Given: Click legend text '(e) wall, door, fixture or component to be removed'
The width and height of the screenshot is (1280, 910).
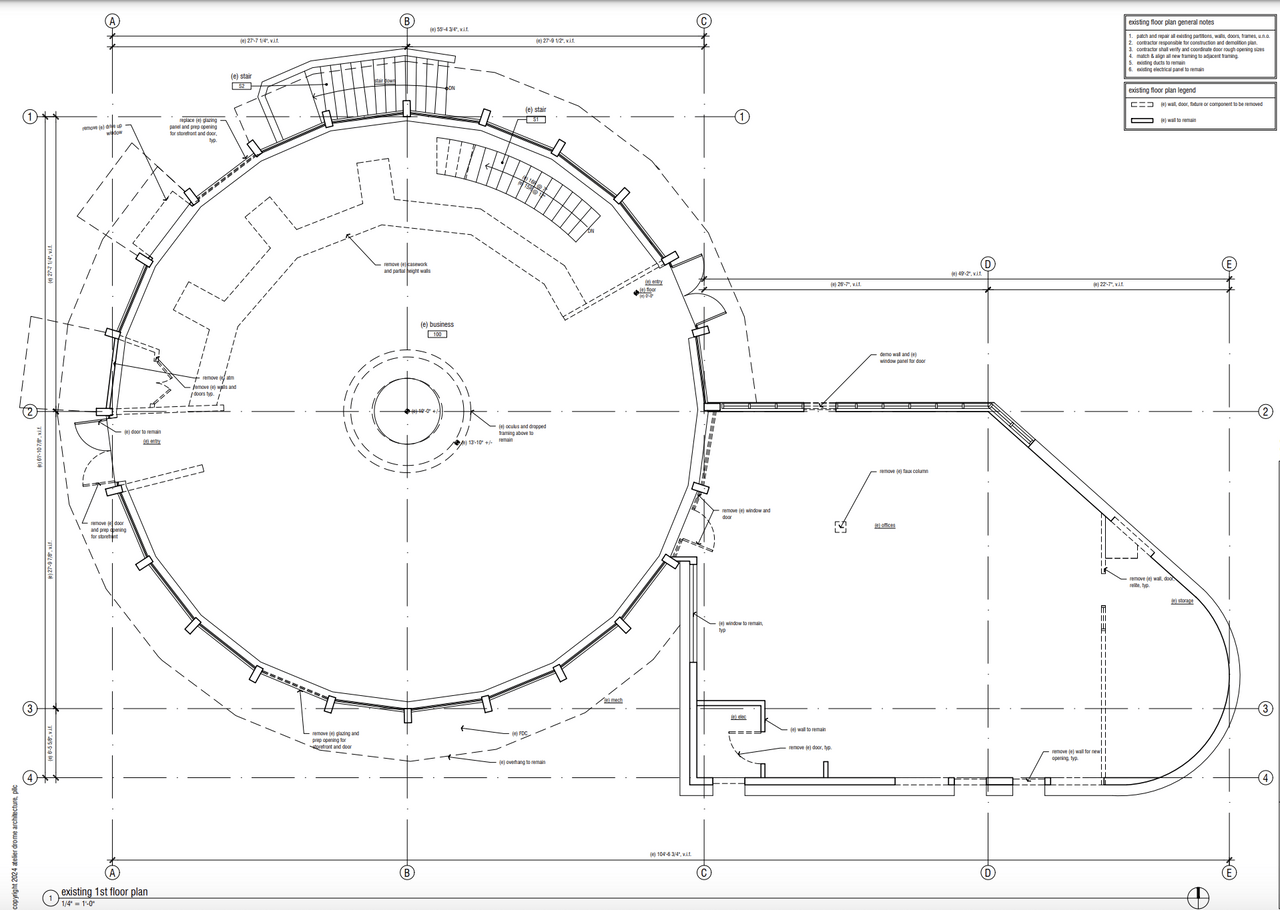Looking at the screenshot, I should [1212, 104].
